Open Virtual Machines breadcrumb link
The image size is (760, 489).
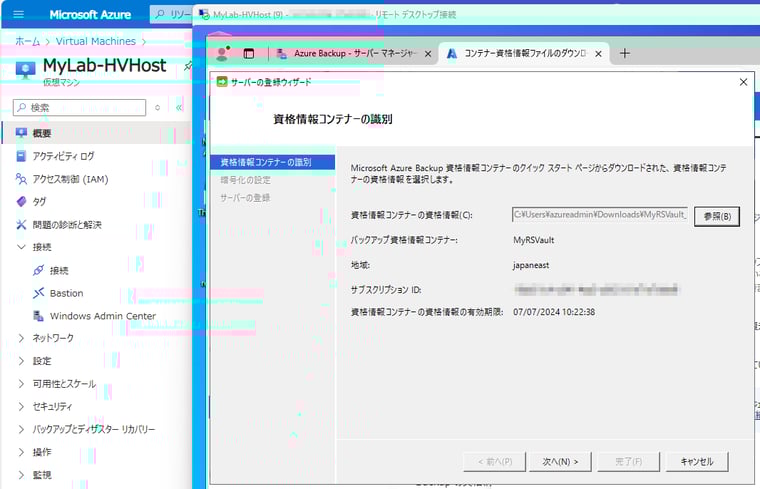pos(95,42)
